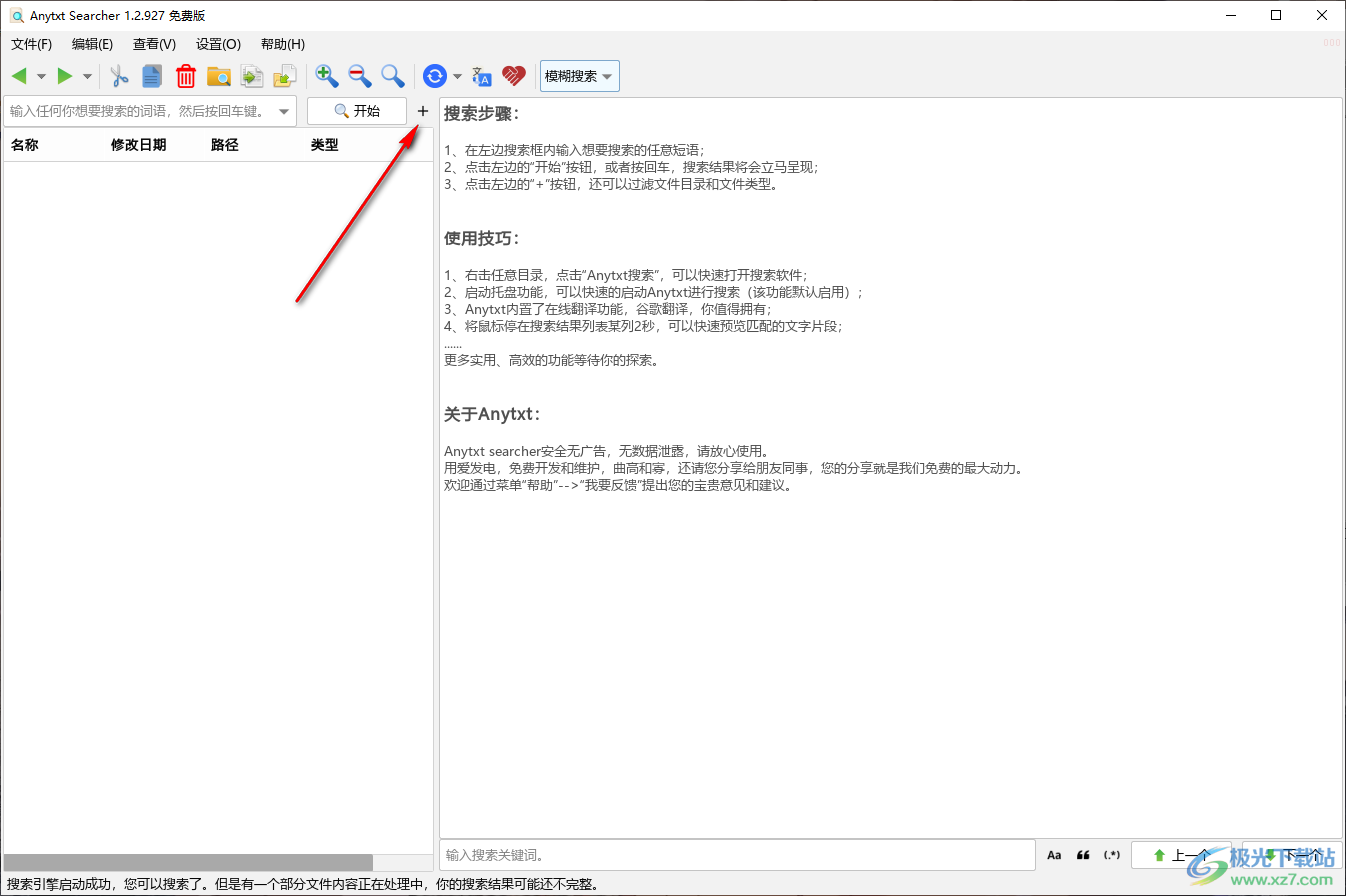Click the plus filter button
Screen dimensions: 1346x896
[x=422, y=111]
